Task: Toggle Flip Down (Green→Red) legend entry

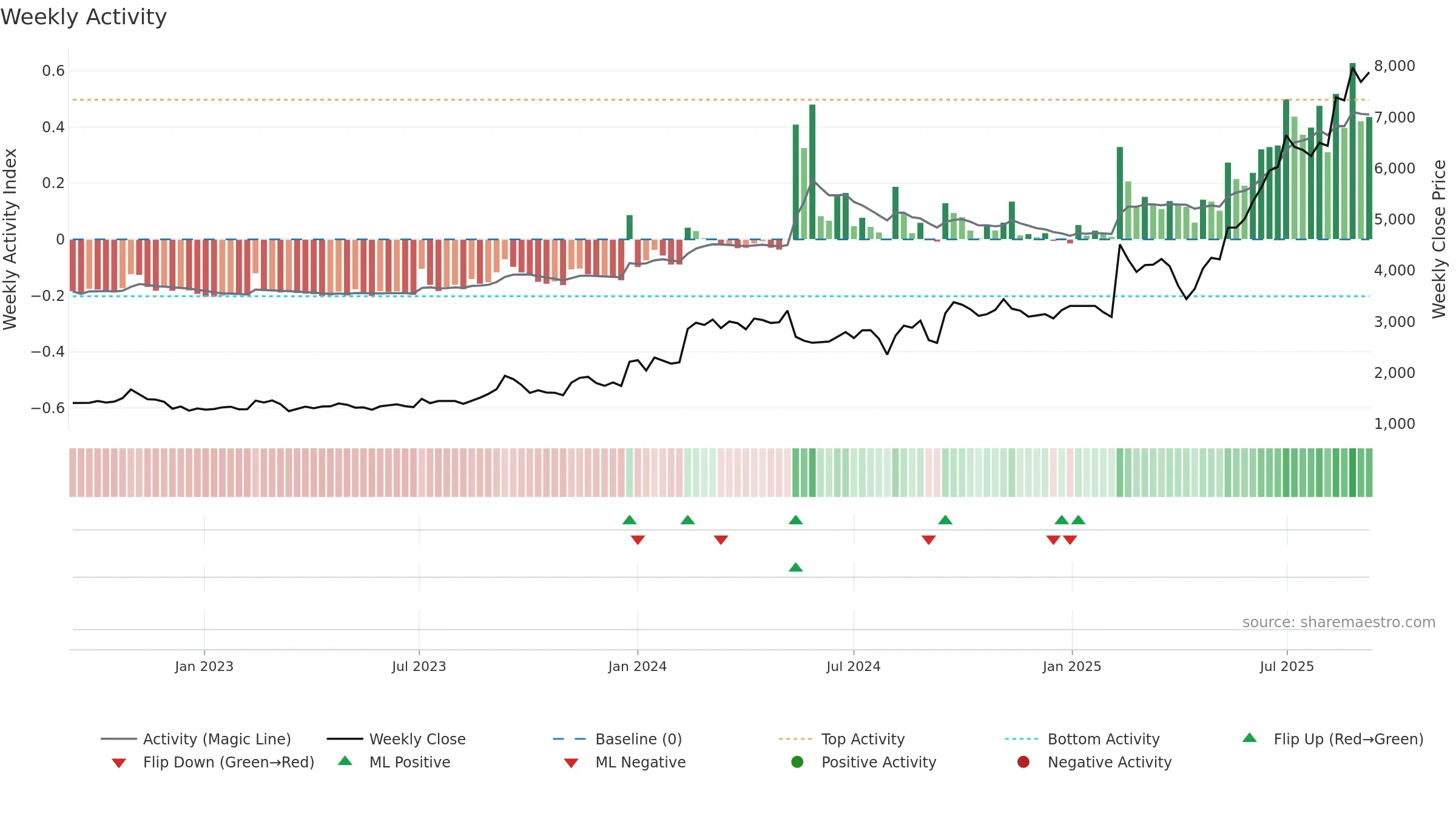Action: coord(212,762)
